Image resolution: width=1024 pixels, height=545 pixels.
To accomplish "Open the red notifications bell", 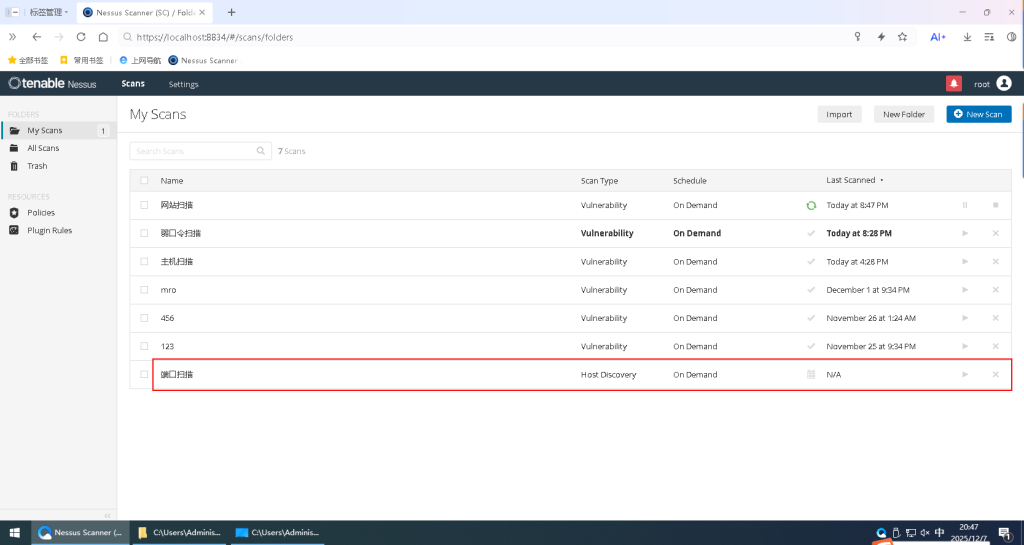I will click(953, 84).
